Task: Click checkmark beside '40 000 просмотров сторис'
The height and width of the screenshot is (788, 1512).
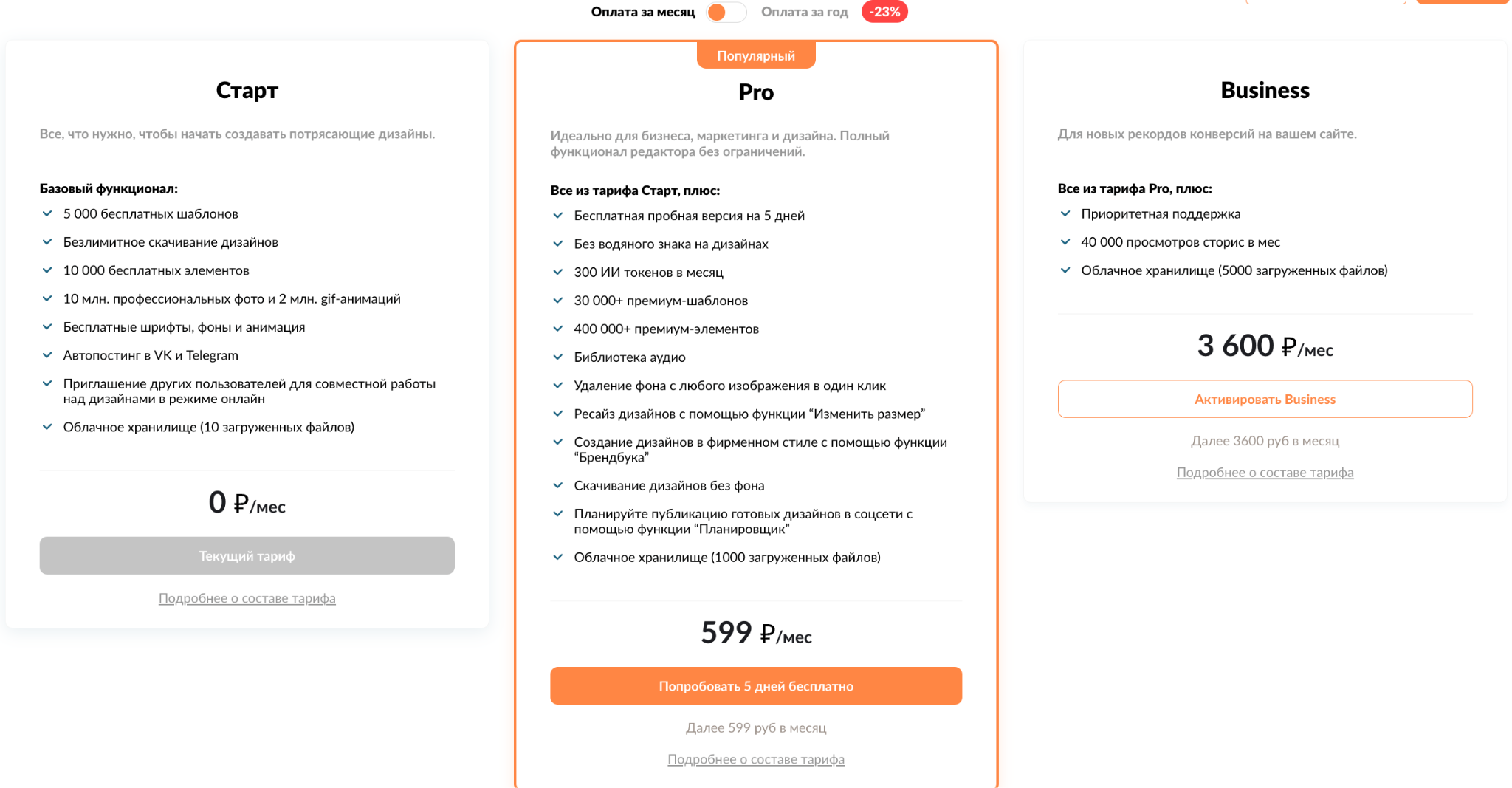Action: (x=1065, y=242)
